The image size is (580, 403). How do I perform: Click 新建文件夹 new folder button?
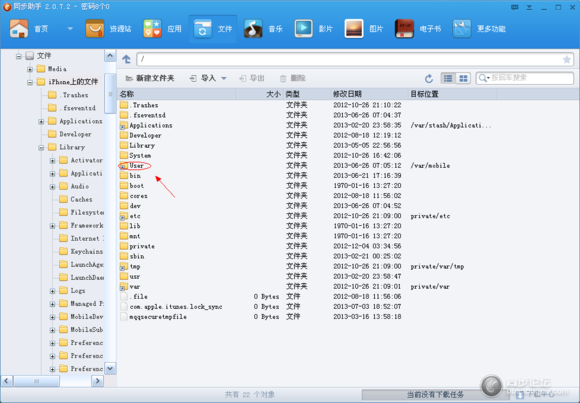150,78
